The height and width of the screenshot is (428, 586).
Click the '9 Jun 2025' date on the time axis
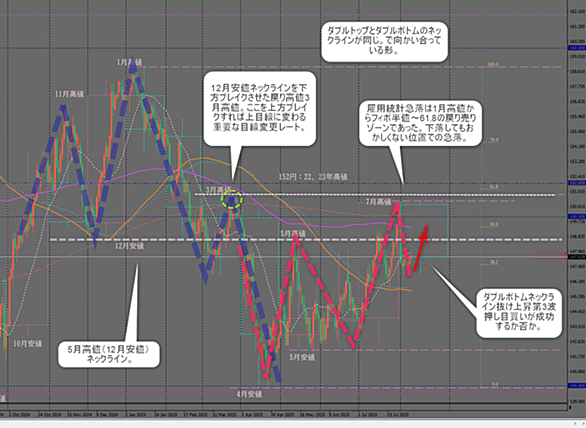point(339,415)
